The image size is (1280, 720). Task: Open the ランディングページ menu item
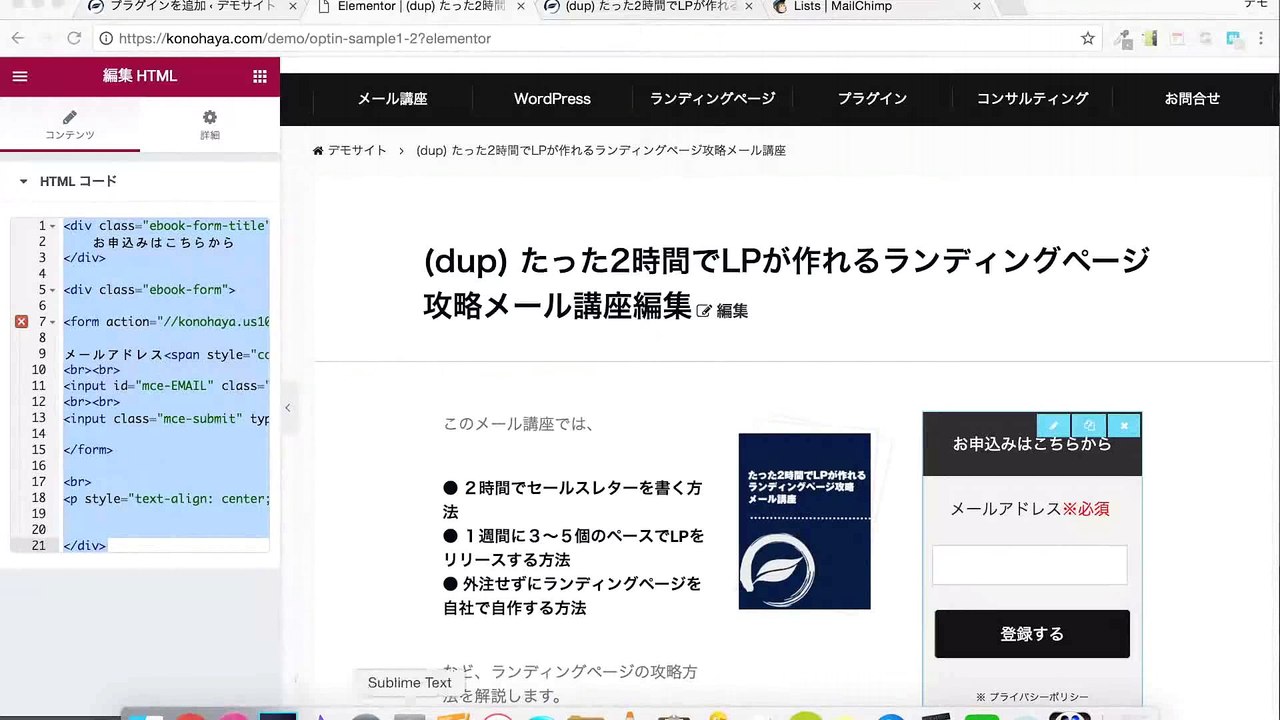[x=712, y=99]
